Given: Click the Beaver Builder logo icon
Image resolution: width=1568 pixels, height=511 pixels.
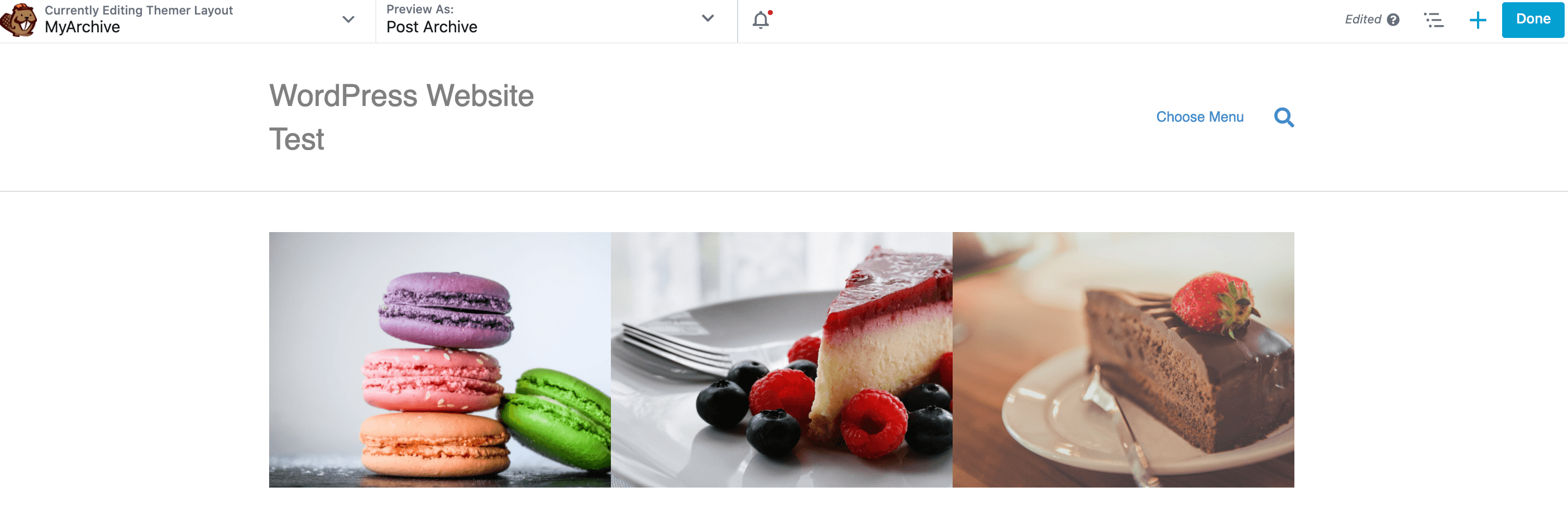Looking at the screenshot, I should pos(19,20).
